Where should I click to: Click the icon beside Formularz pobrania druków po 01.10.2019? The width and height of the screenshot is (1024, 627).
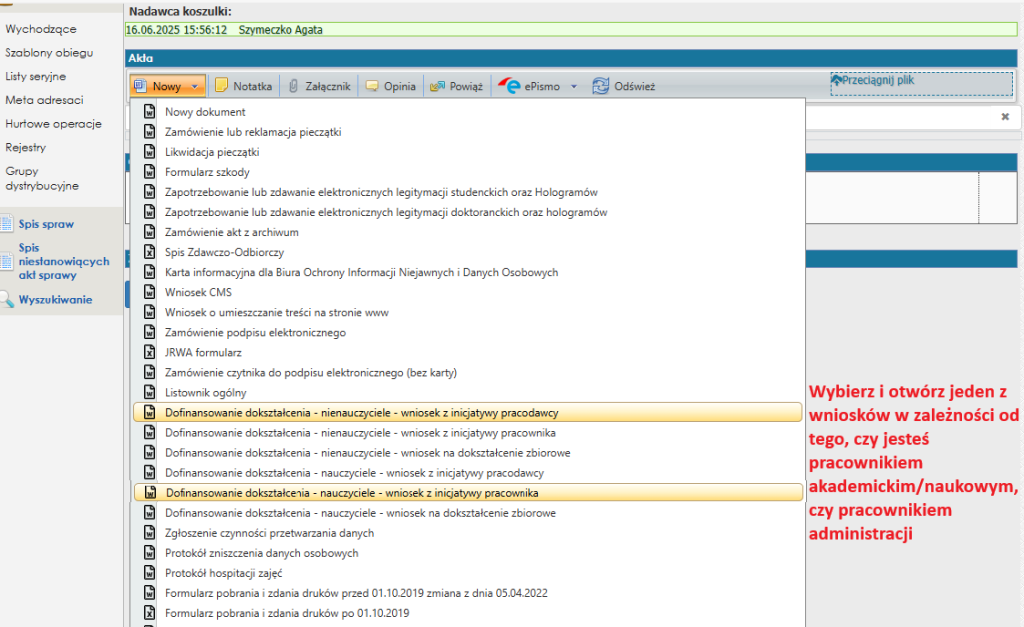click(150, 613)
